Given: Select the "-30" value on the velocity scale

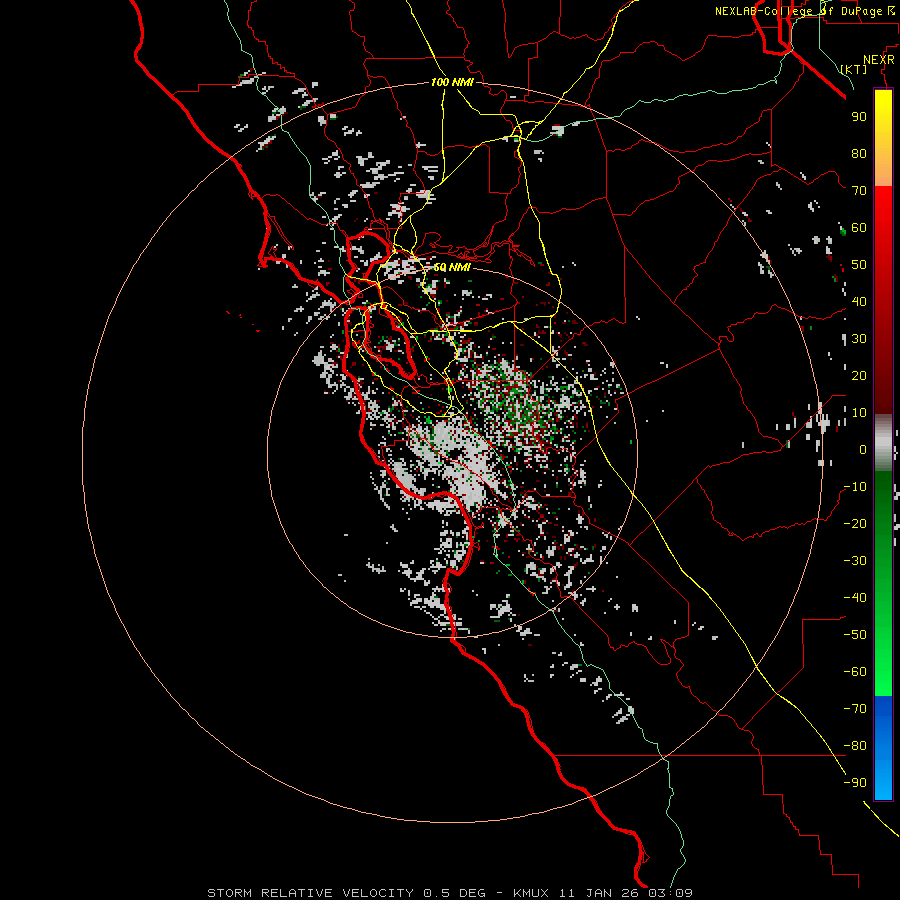Looking at the screenshot, I should coord(855,561).
